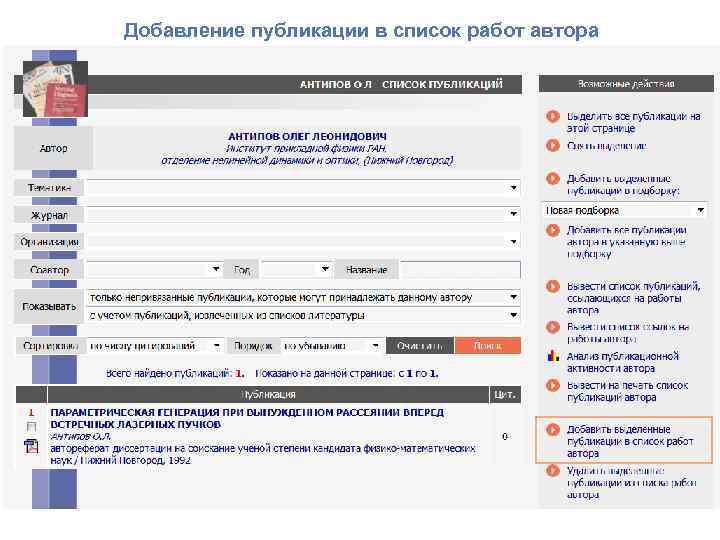Click the arrow icon beside "Вывести на печать список"
The image size is (720, 540).
click(552, 385)
